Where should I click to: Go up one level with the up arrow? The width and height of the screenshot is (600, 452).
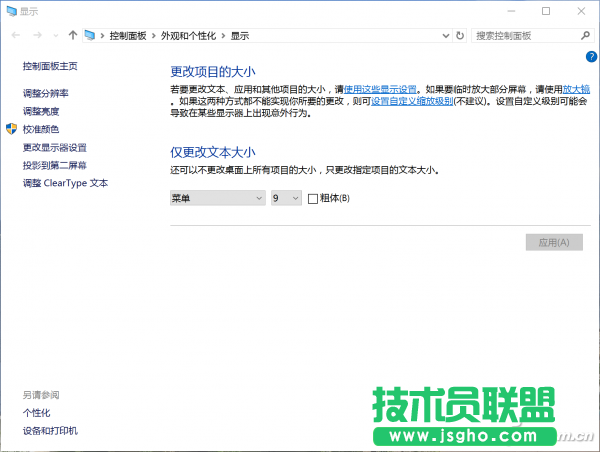[x=71, y=35]
